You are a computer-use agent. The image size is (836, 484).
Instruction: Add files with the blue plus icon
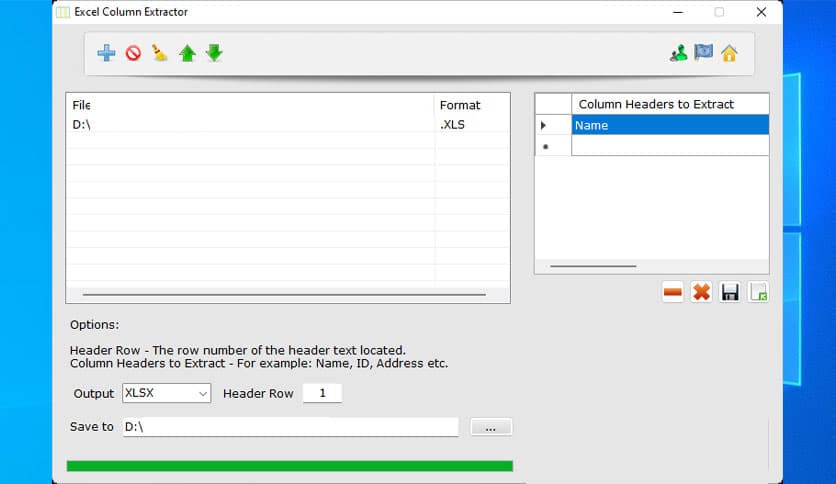coord(106,53)
